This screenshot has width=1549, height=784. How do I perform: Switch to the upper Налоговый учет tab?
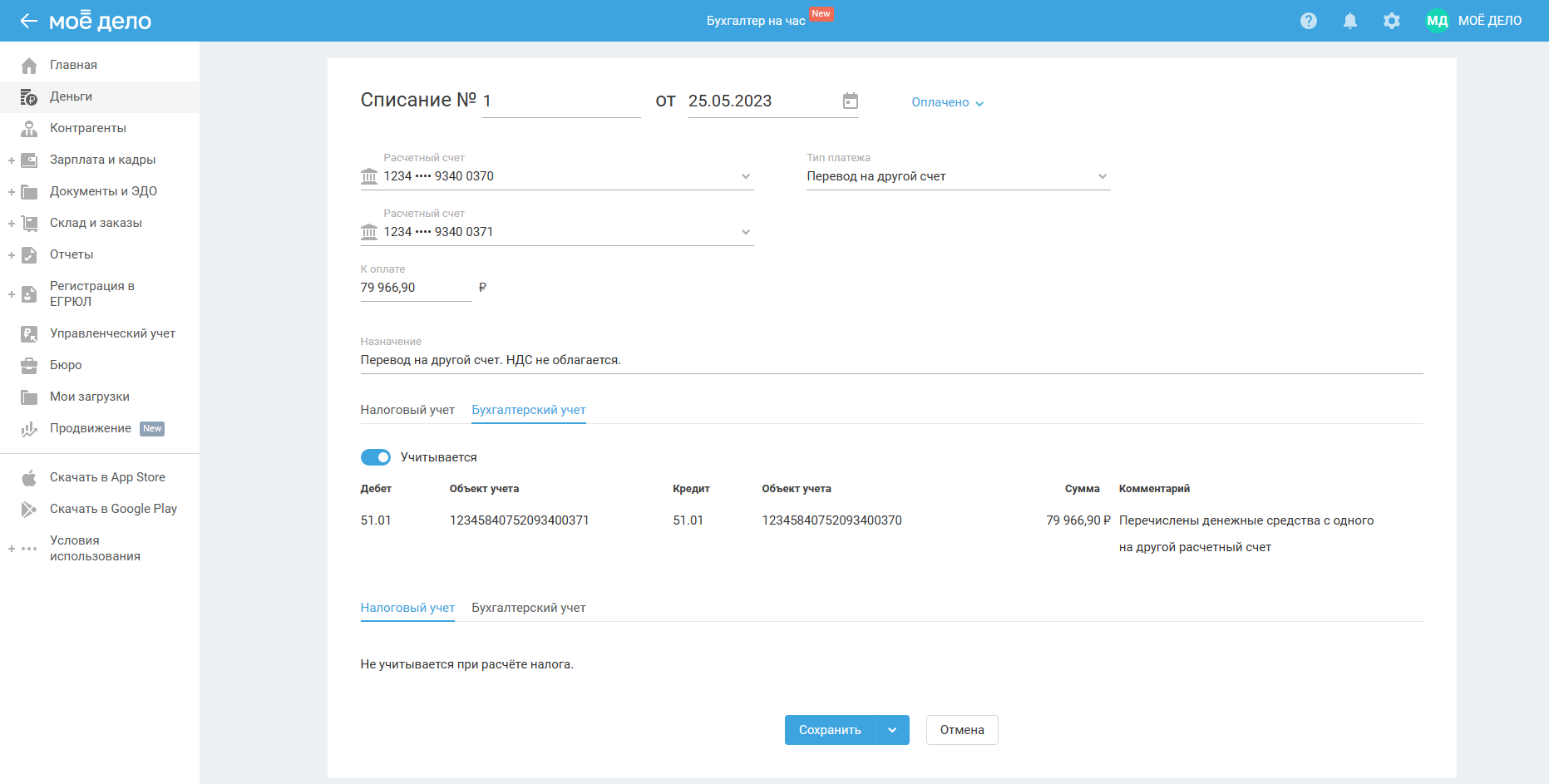407,410
